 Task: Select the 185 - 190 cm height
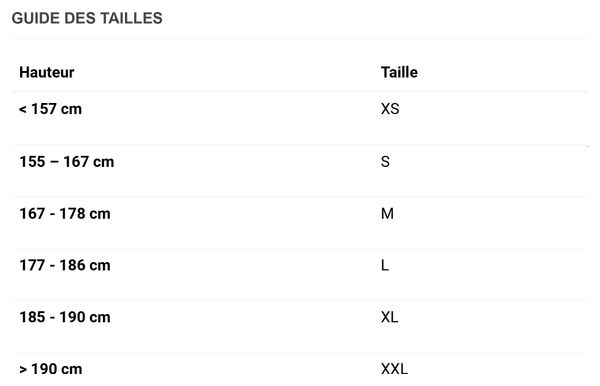(x=65, y=317)
